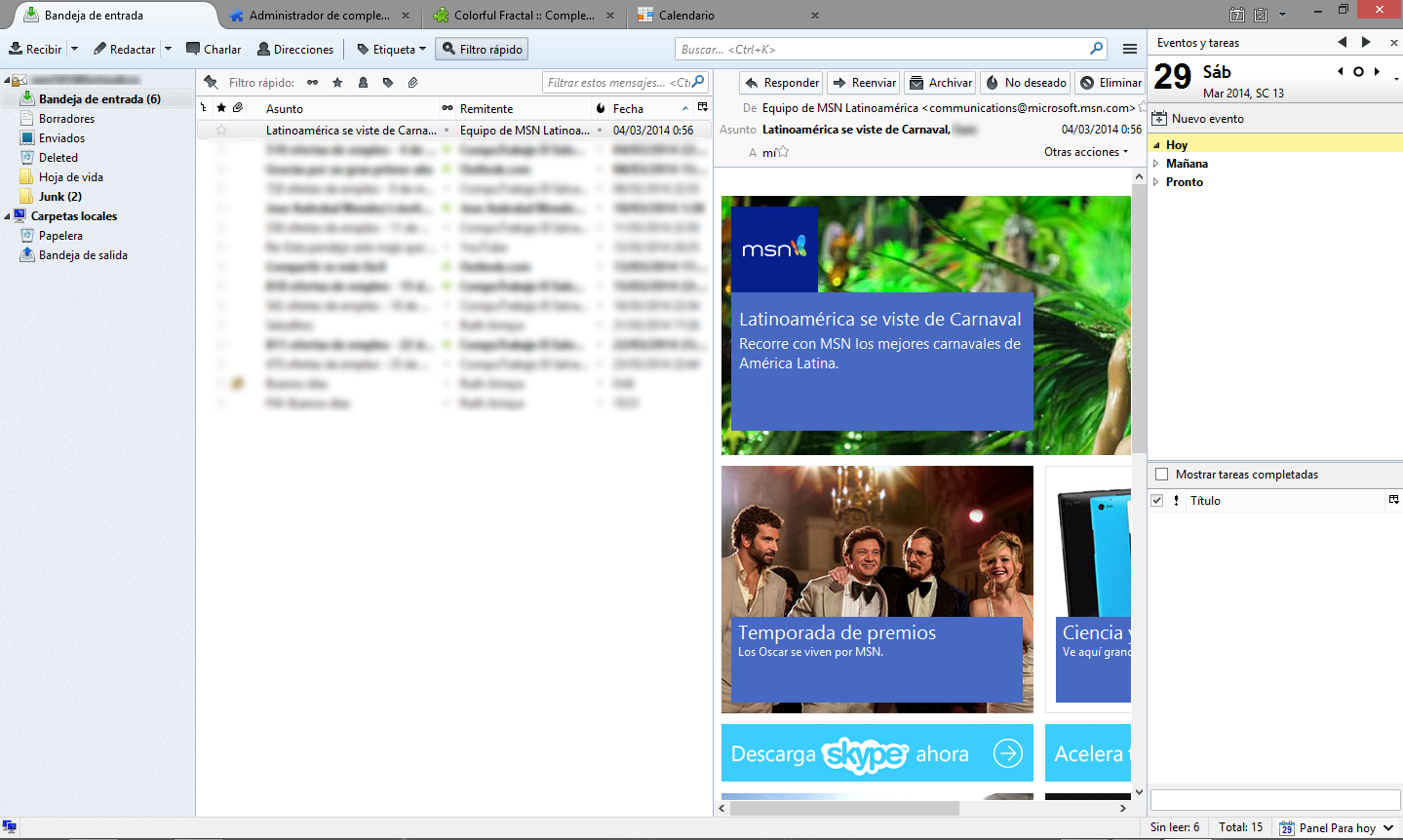The image size is (1403, 840).
Task: Toggle the attachment paperclip filter
Action: coord(413,83)
